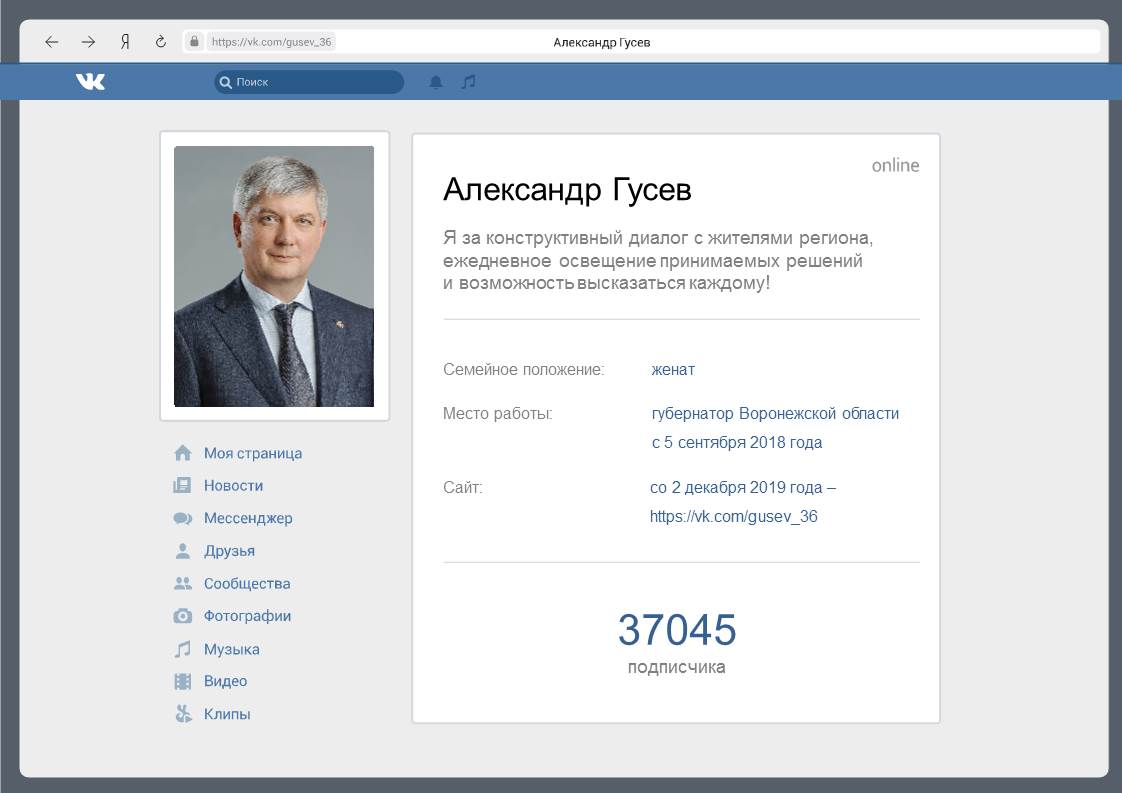Select 'Сообщества' in sidebar
This screenshot has height=793, width=1122.
click(247, 584)
